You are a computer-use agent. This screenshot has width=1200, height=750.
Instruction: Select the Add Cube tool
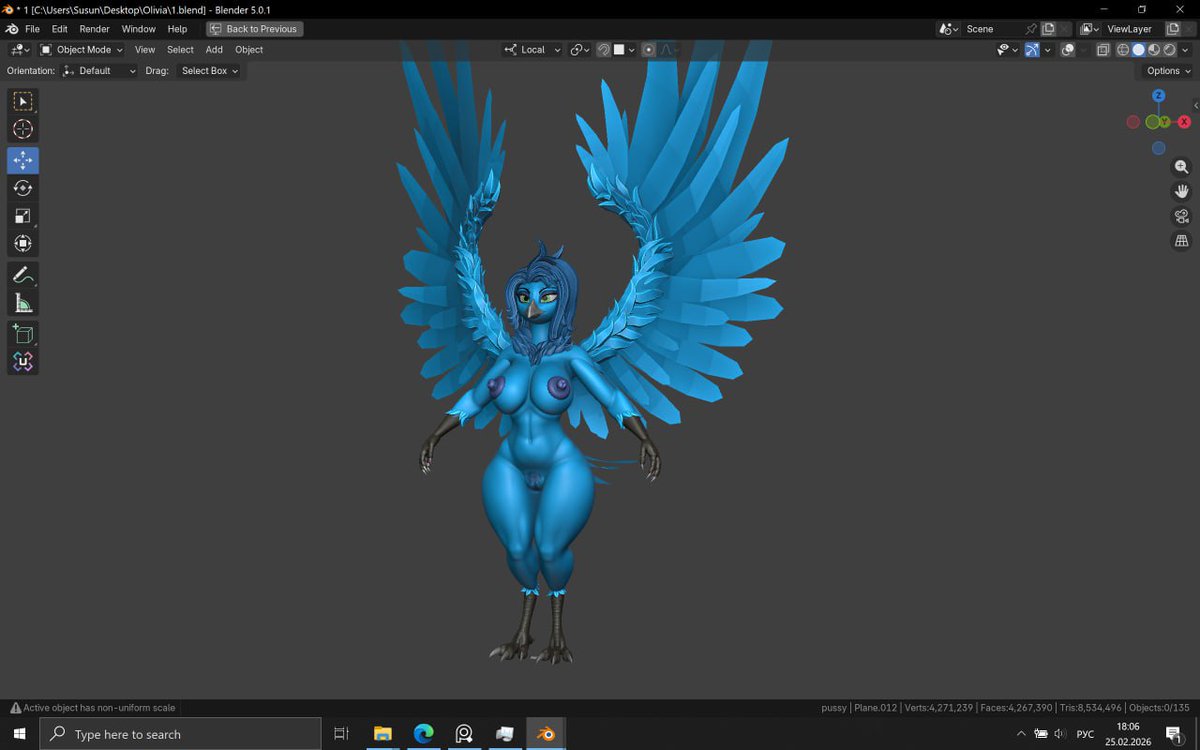[23, 334]
